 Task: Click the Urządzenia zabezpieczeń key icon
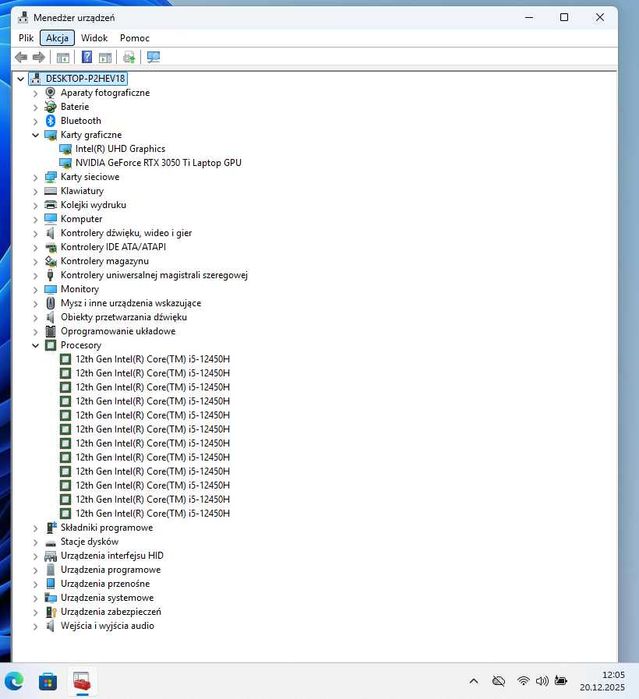[51, 612]
